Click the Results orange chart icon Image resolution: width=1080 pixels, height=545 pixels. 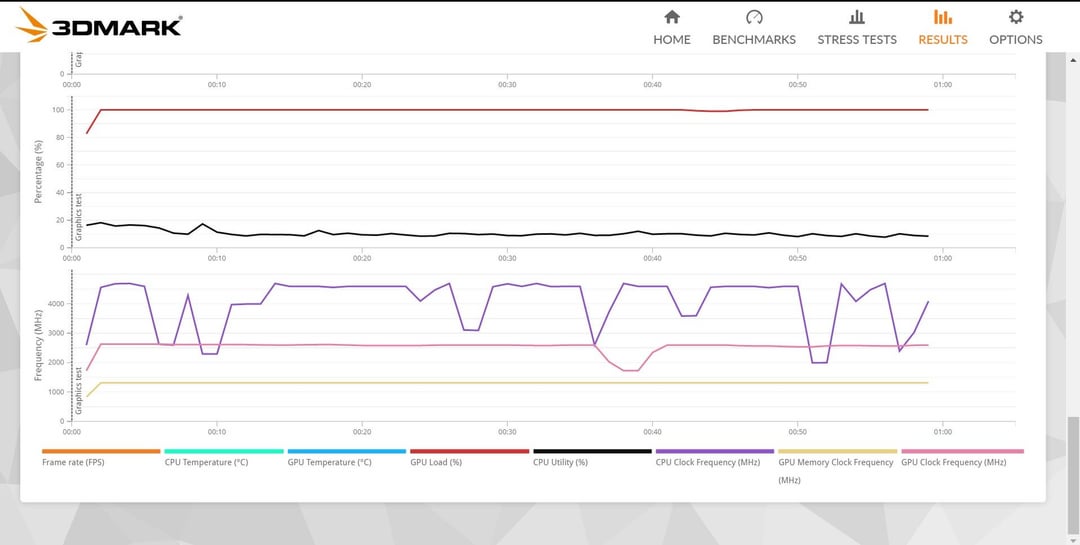click(x=943, y=17)
